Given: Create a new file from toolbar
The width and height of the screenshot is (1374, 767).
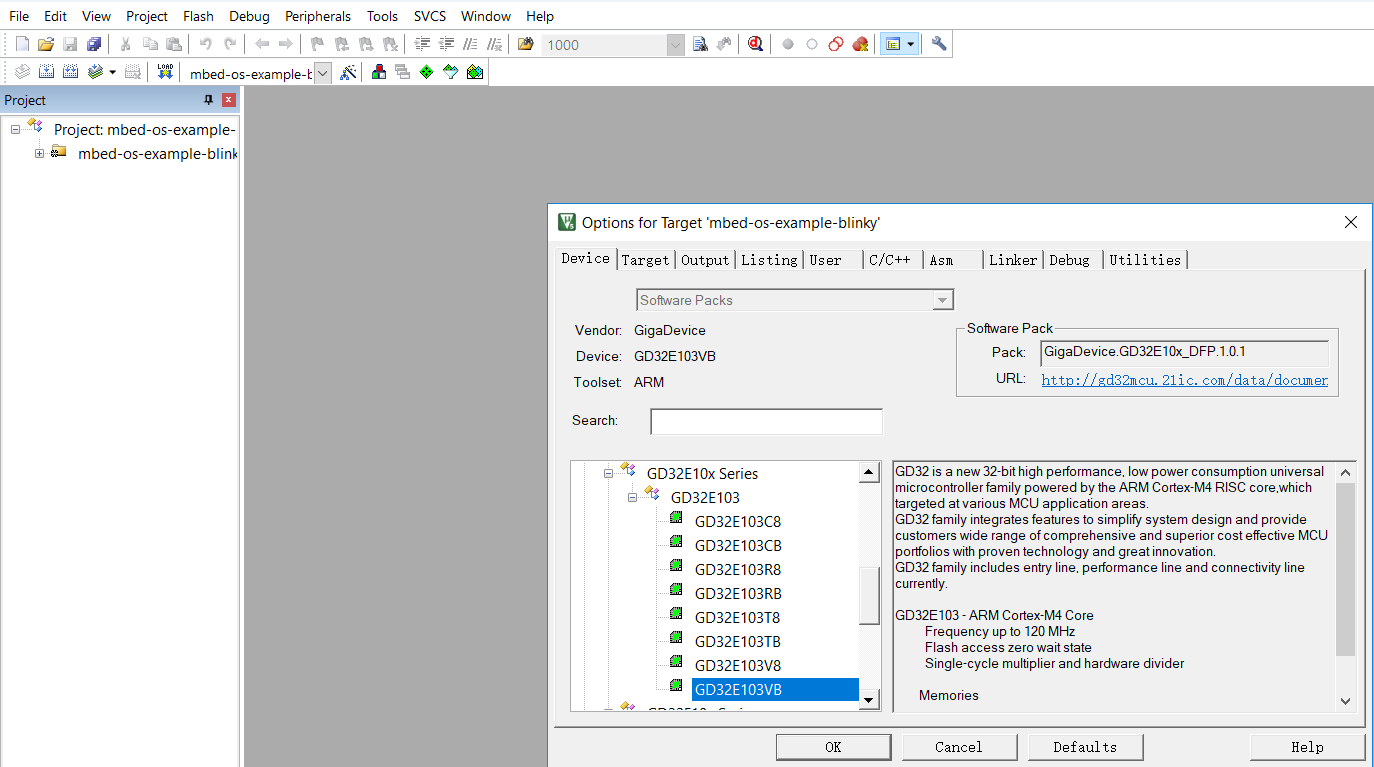Looking at the screenshot, I should pyautogui.click(x=22, y=44).
